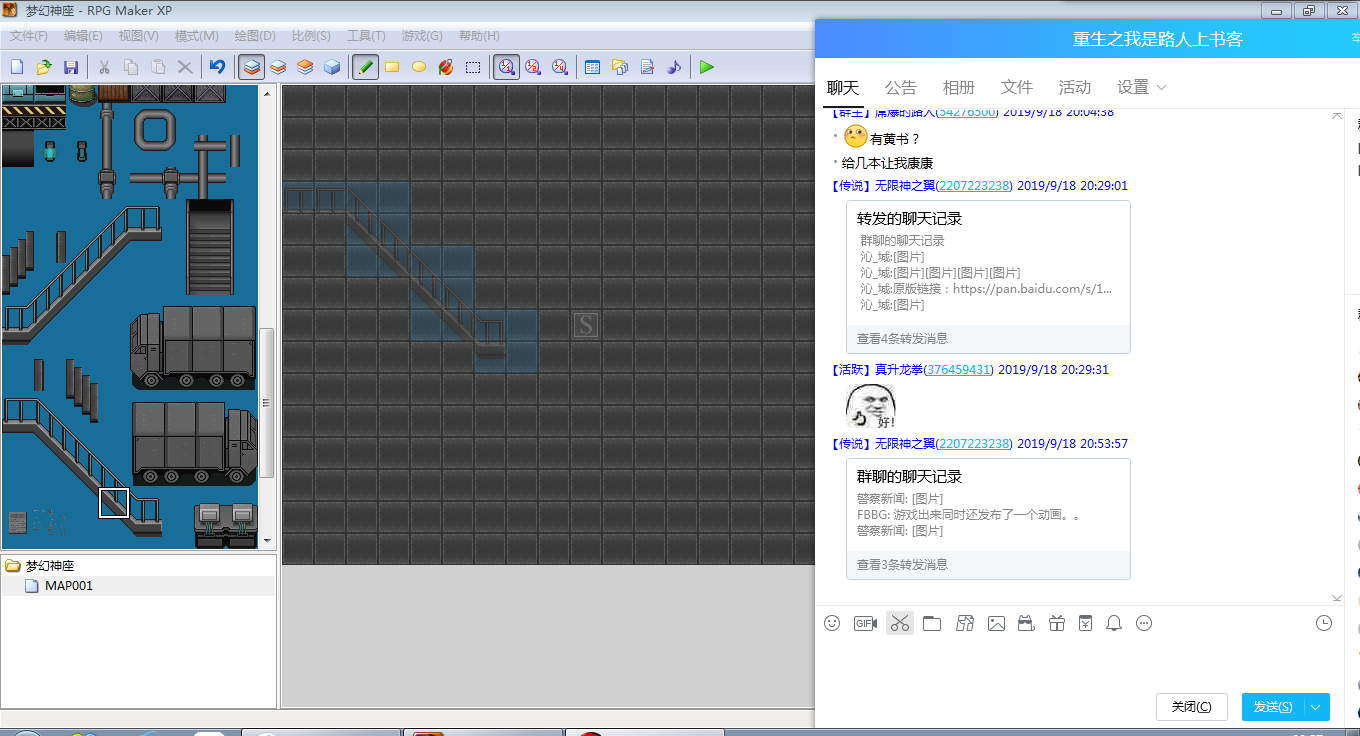
Task: Open the sound test tool
Action: click(674, 67)
